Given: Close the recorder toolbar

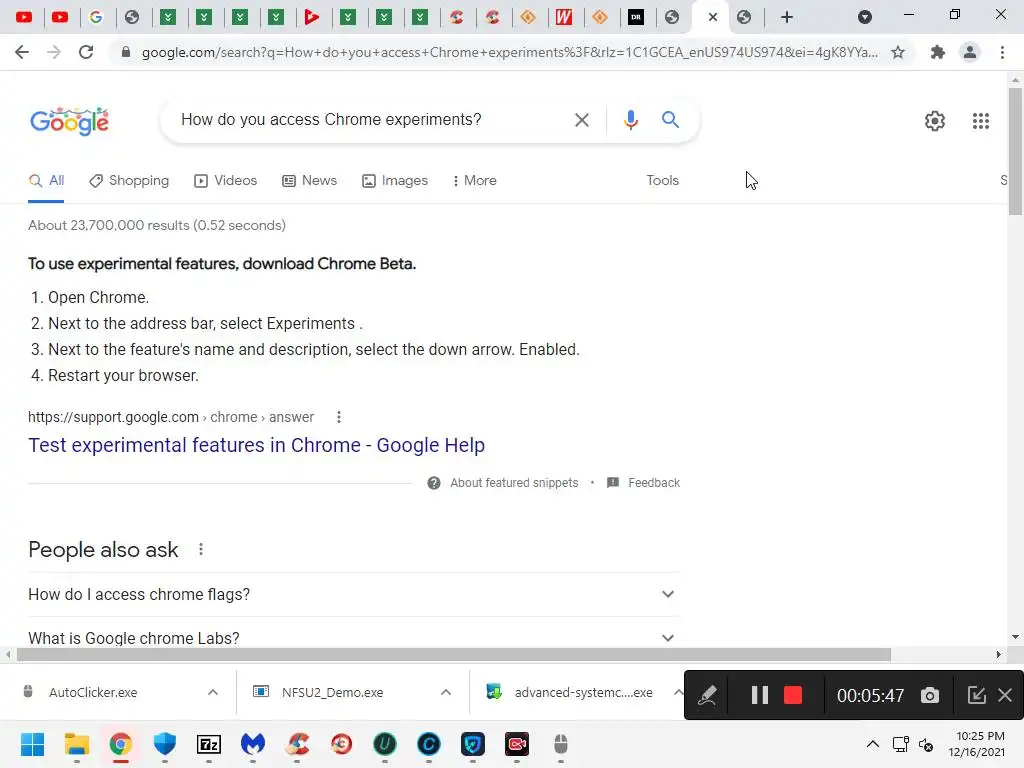Looking at the screenshot, I should click(x=1005, y=695).
